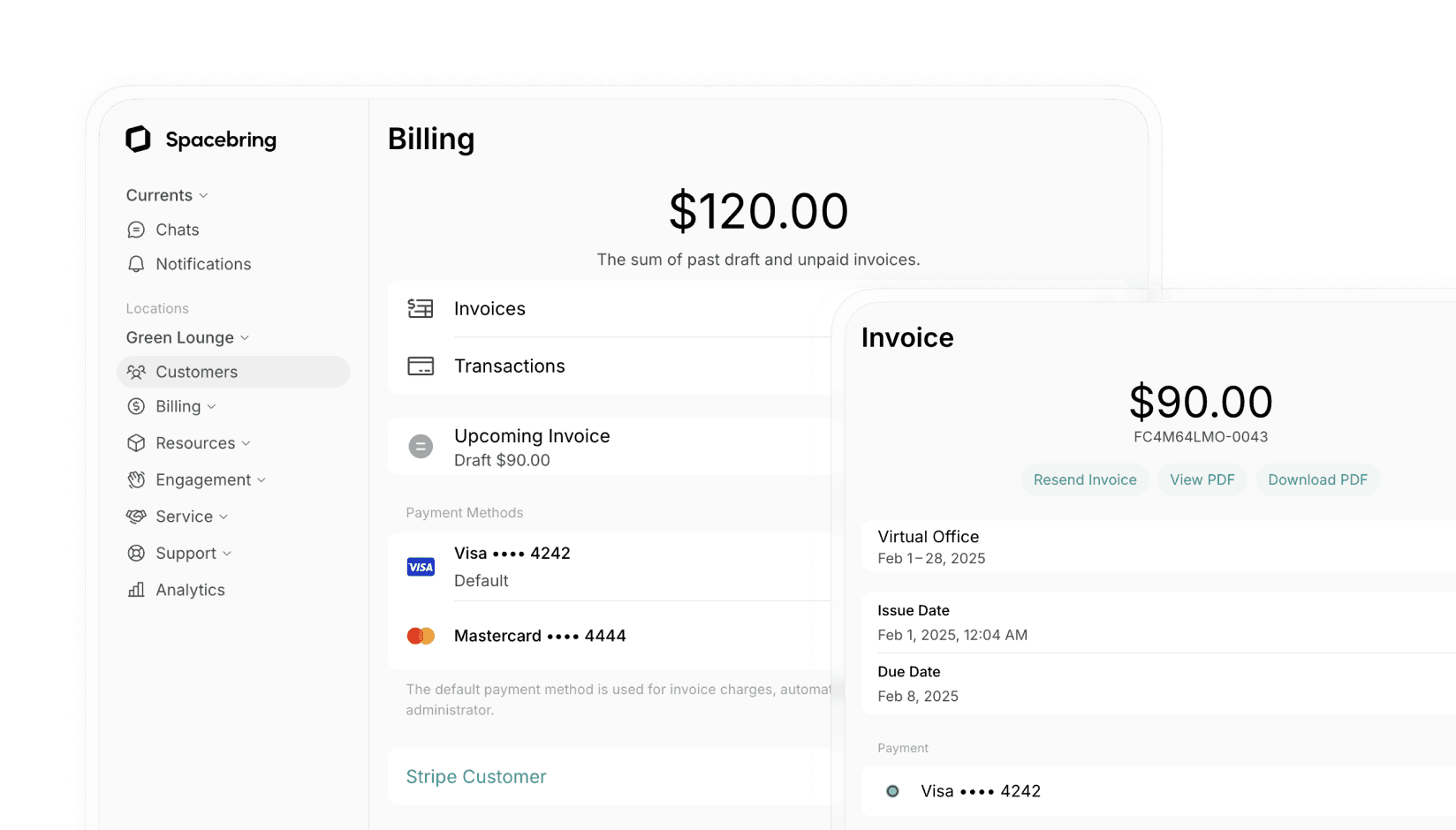Click the Notifications bell icon
The width and height of the screenshot is (1456, 830).
136,263
